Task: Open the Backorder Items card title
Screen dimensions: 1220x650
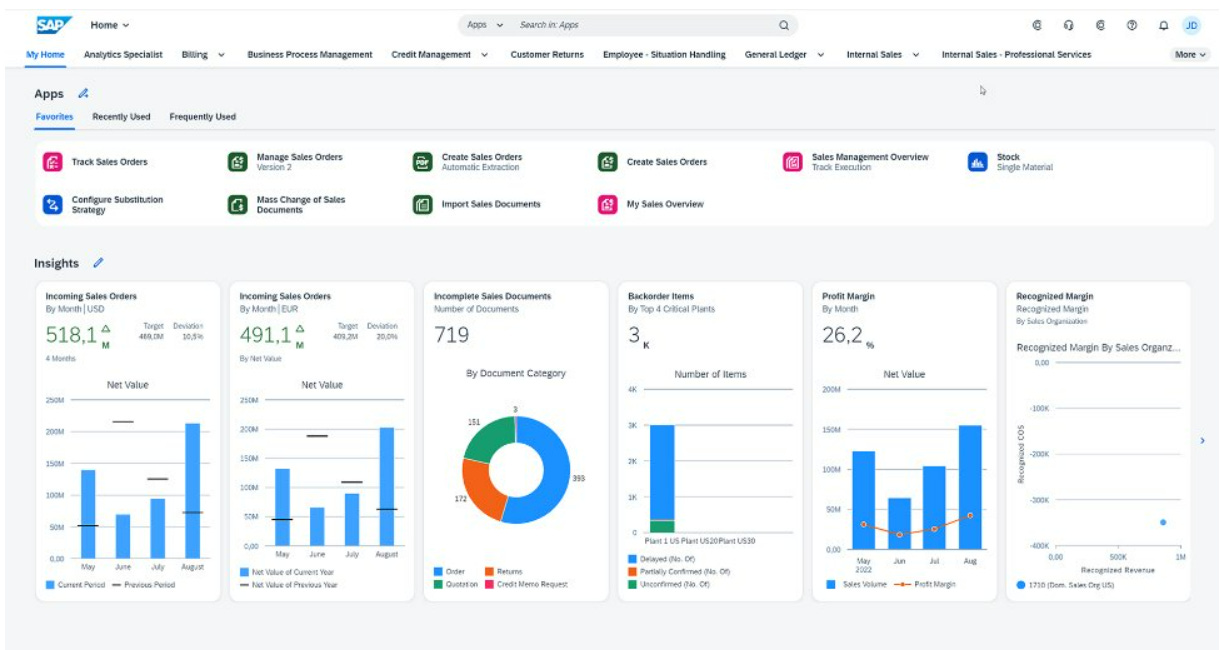Action: (x=661, y=297)
